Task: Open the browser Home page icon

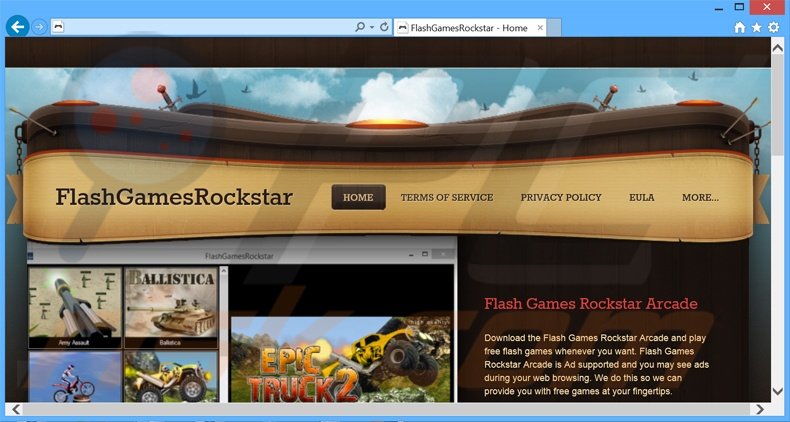Action: (x=740, y=28)
